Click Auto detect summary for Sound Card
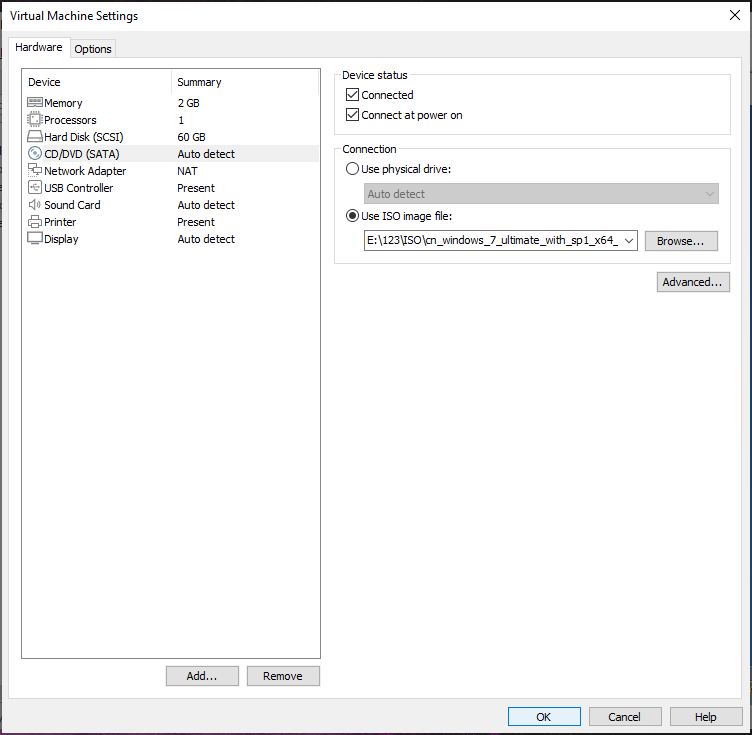 coord(206,205)
